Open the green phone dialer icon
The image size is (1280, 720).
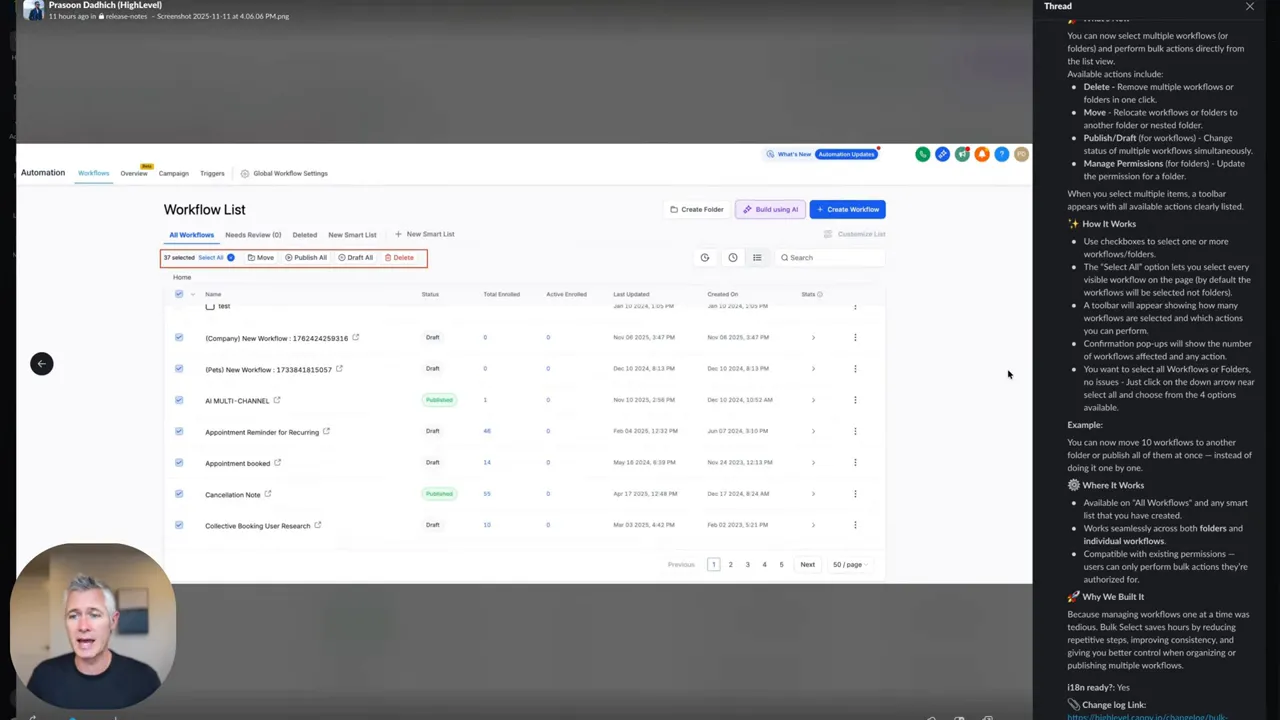[922, 153]
